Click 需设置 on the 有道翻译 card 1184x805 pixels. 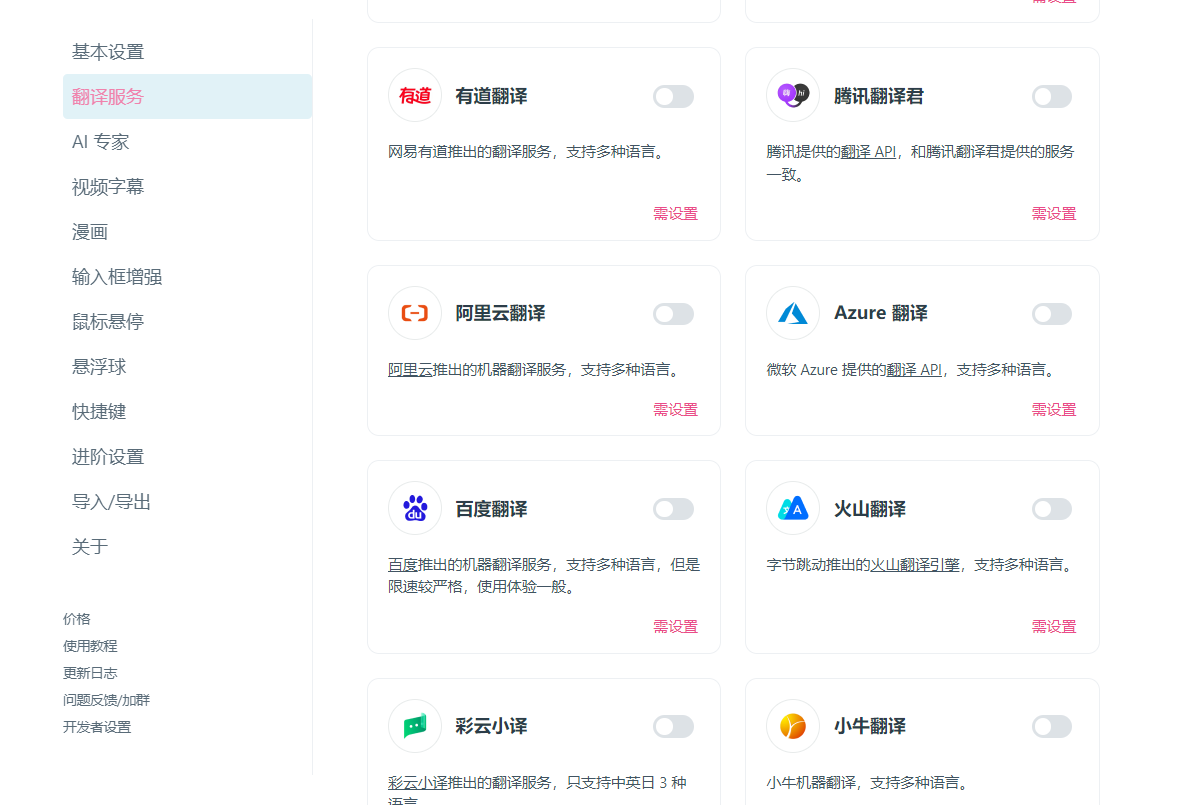(x=676, y=214)
